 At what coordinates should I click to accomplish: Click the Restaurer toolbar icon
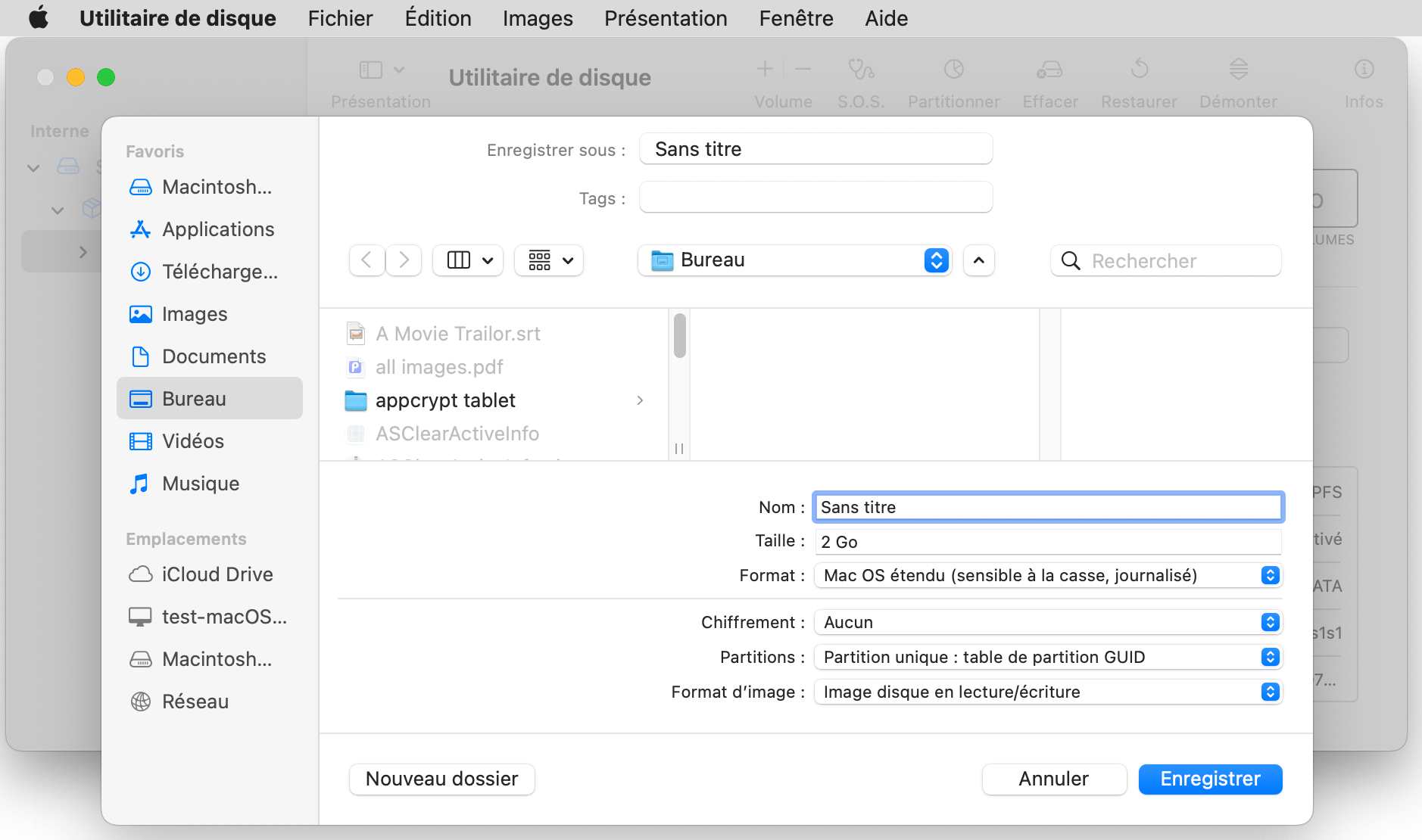[1139, 70]
